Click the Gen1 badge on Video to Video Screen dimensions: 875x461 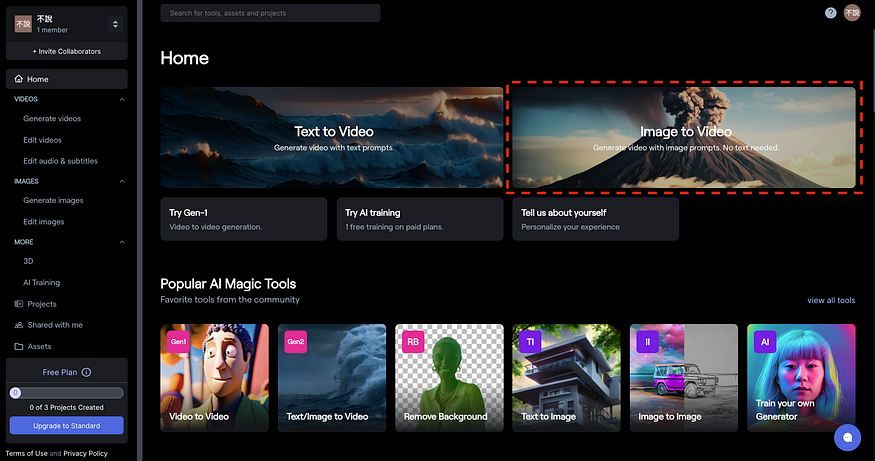(179, 342)
